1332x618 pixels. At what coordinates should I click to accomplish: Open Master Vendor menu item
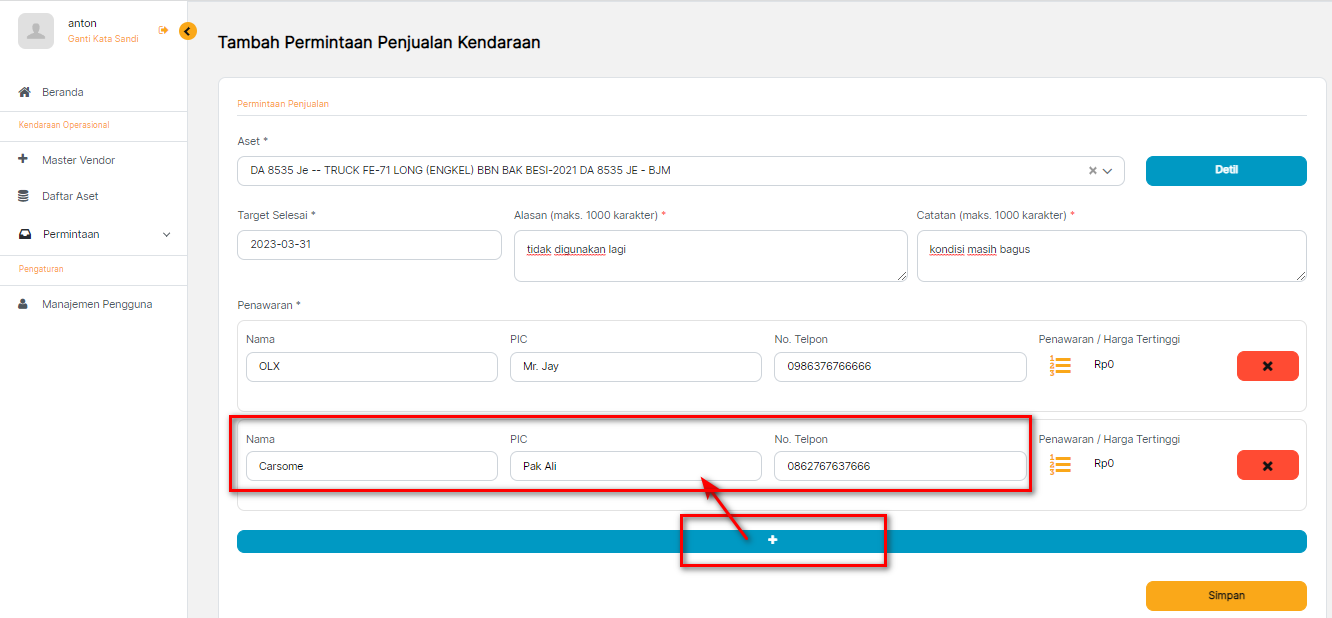click(78, 160)
